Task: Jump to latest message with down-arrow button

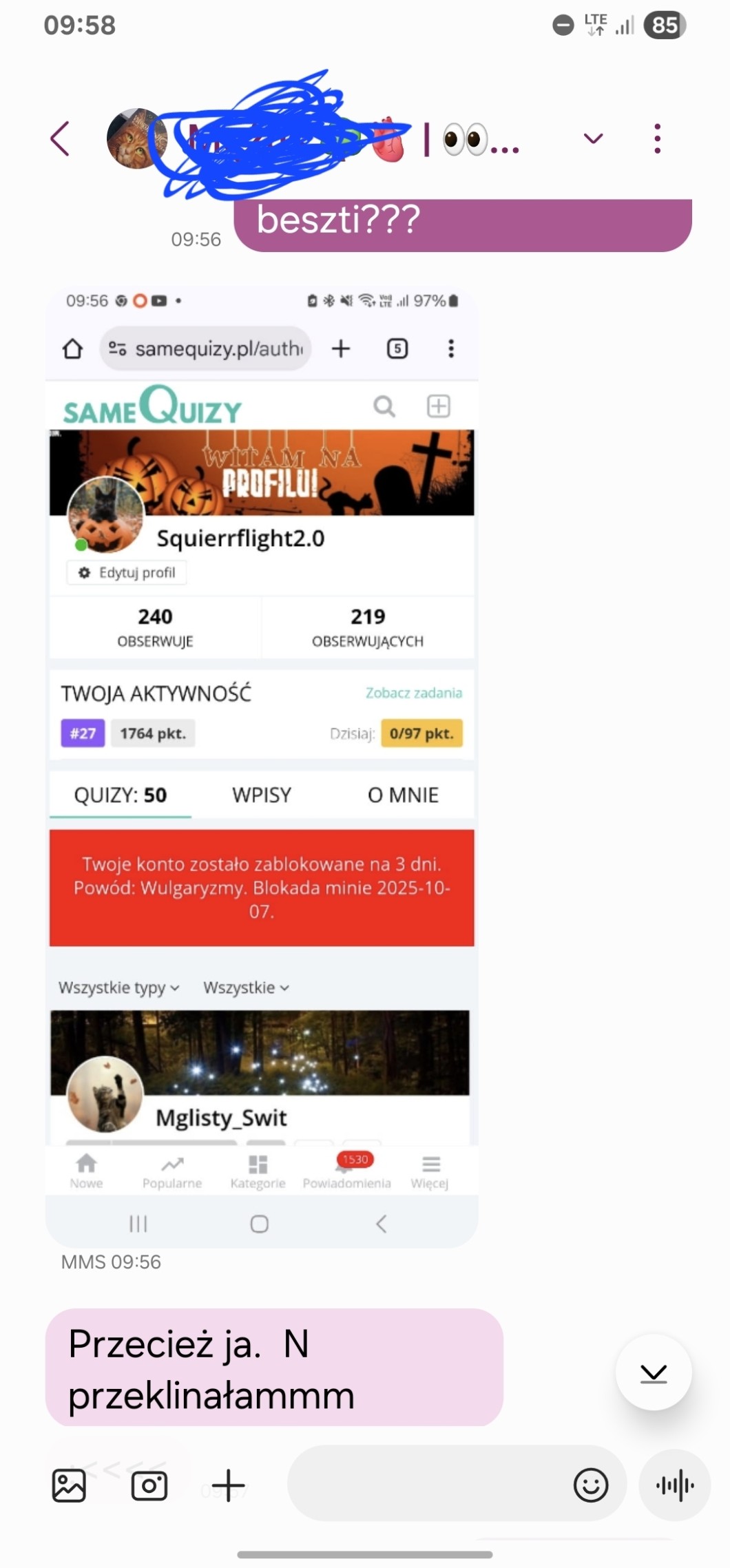Action: click(x=654, y=1372)
